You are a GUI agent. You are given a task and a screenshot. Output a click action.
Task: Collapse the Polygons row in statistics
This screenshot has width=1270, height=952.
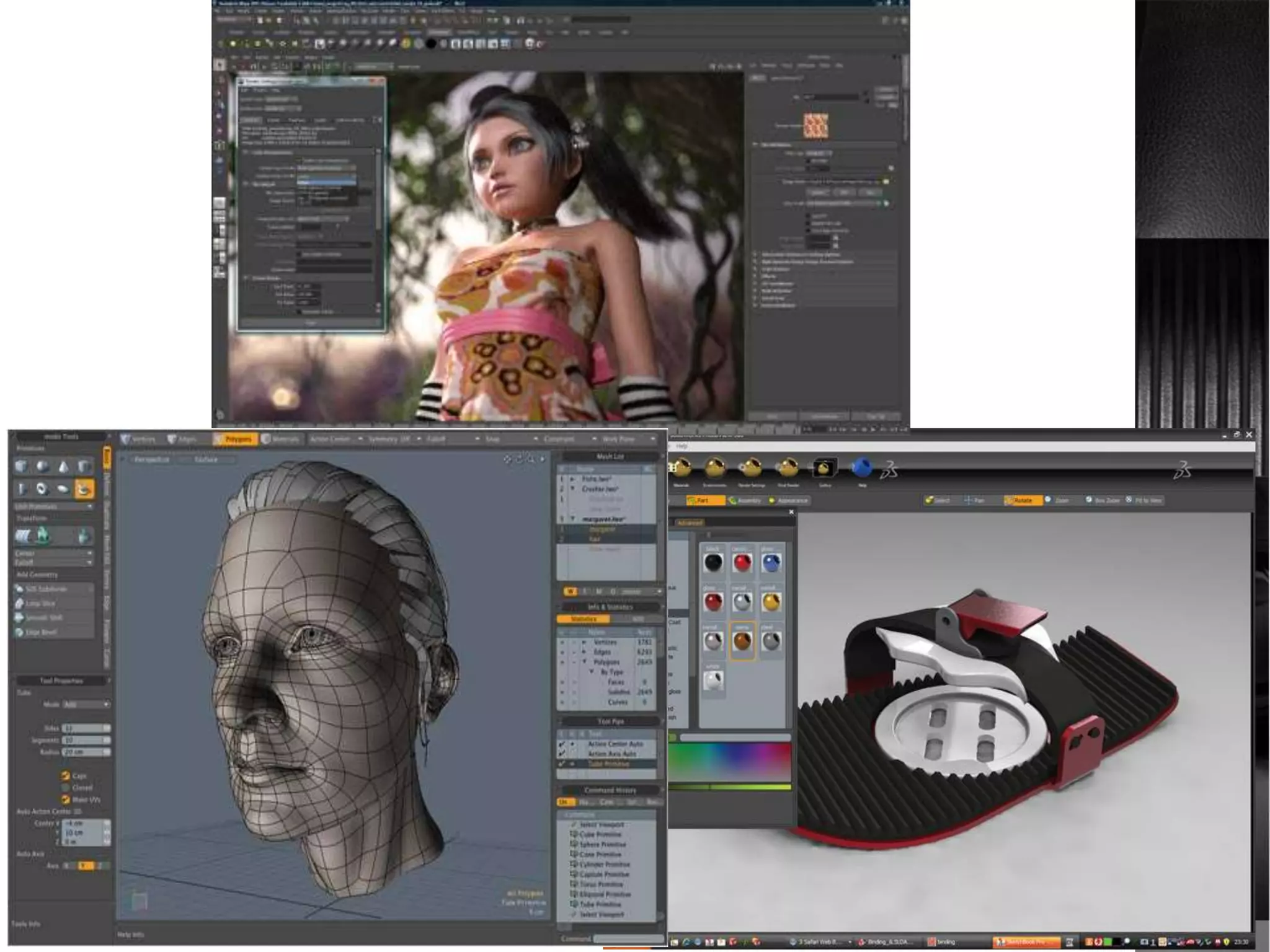[x=584, y=662]
